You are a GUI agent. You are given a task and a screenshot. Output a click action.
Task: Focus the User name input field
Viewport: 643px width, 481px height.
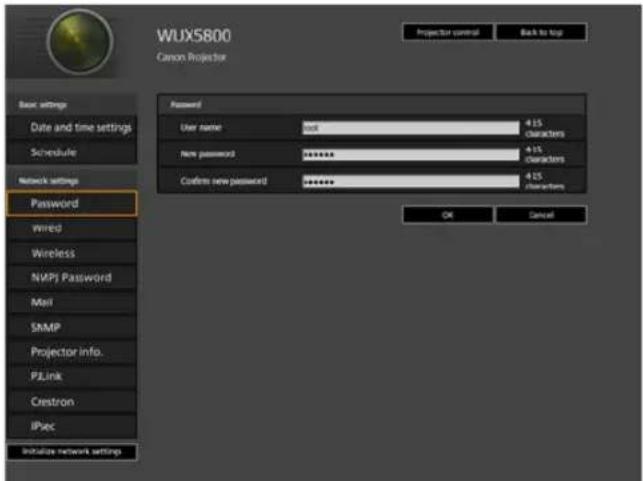click(x=411, y=128)
